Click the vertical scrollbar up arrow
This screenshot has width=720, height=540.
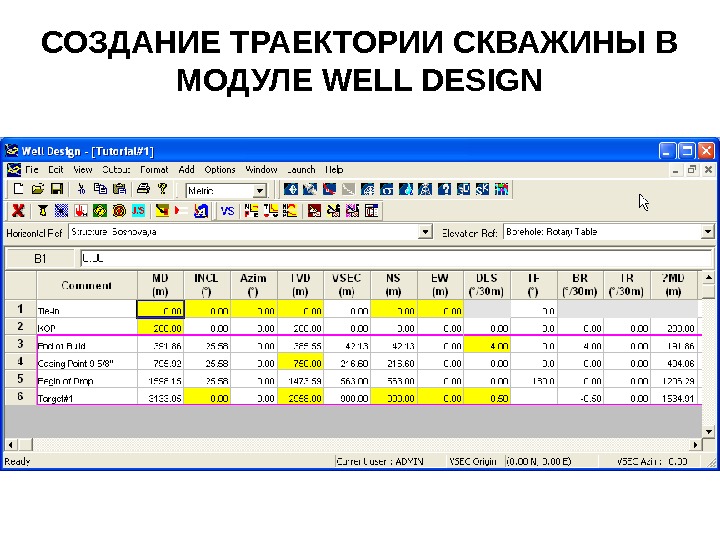[x=709, y=277]
